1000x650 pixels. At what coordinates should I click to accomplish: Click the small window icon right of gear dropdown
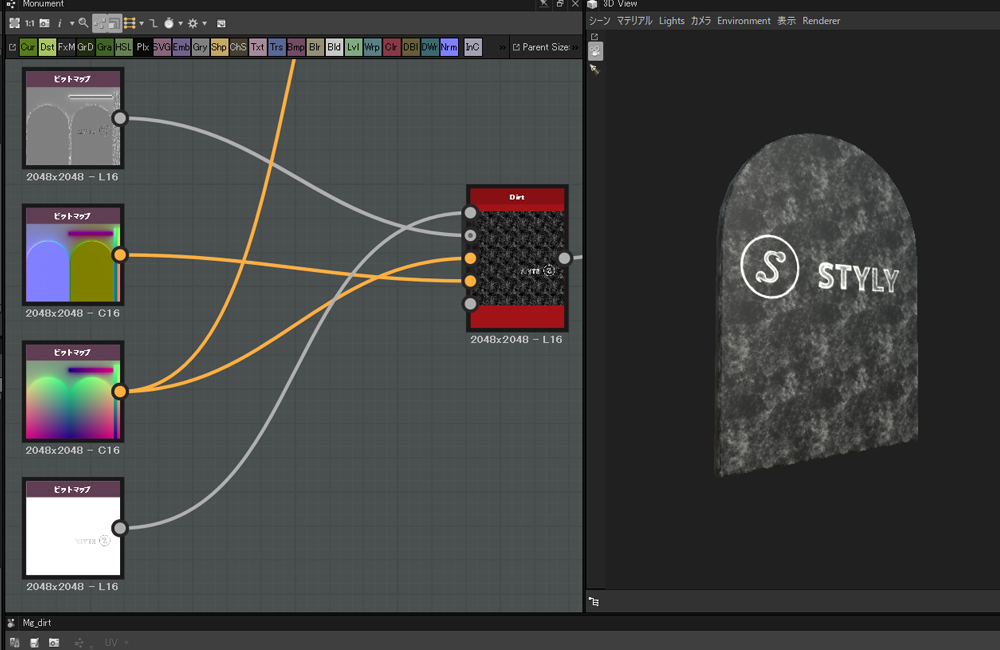(x=221, y=24)
